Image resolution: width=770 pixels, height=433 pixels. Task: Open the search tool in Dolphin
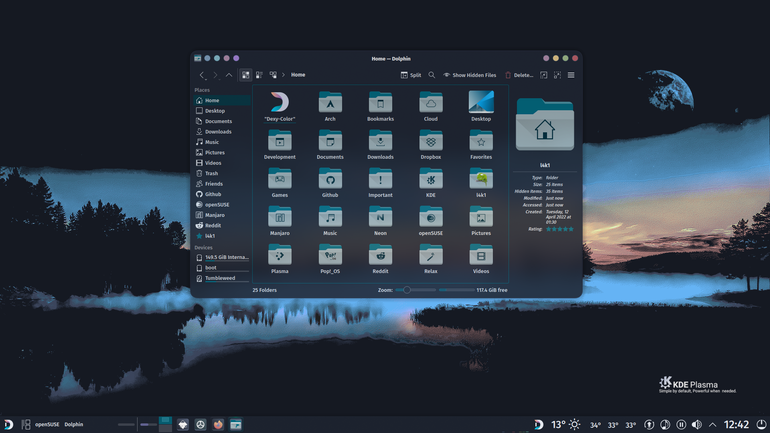tap(432, 75)
